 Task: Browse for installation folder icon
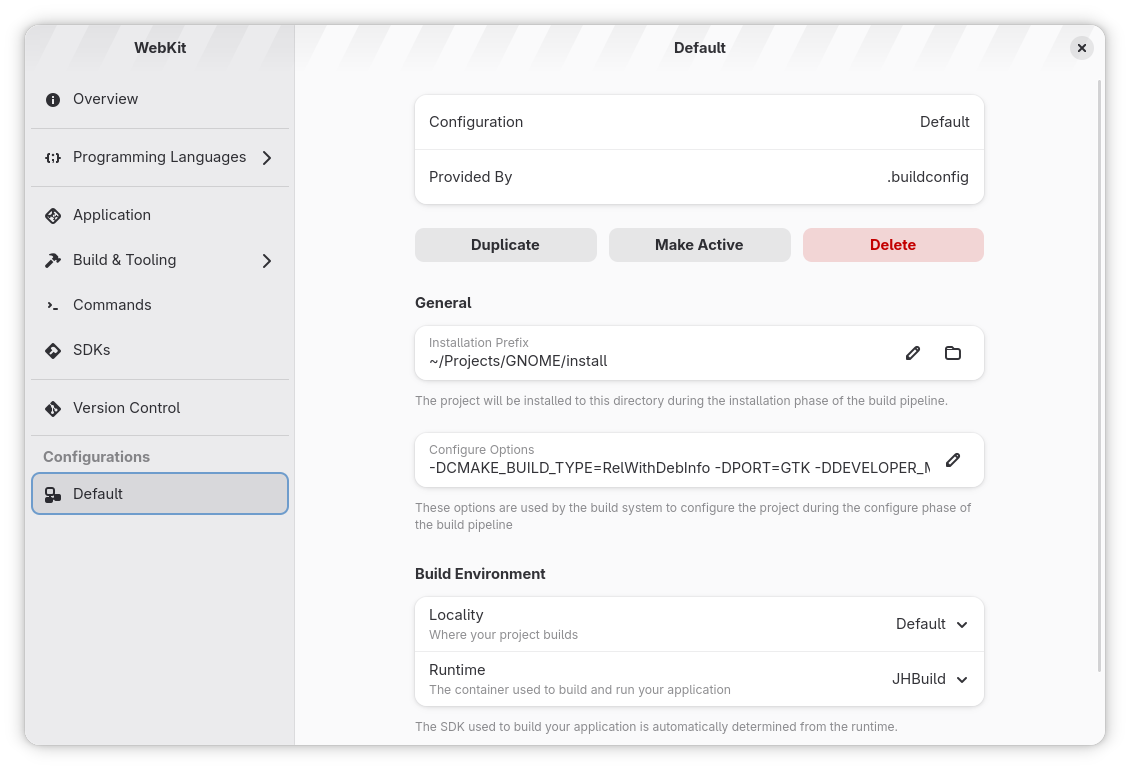(x=953, y=353)
